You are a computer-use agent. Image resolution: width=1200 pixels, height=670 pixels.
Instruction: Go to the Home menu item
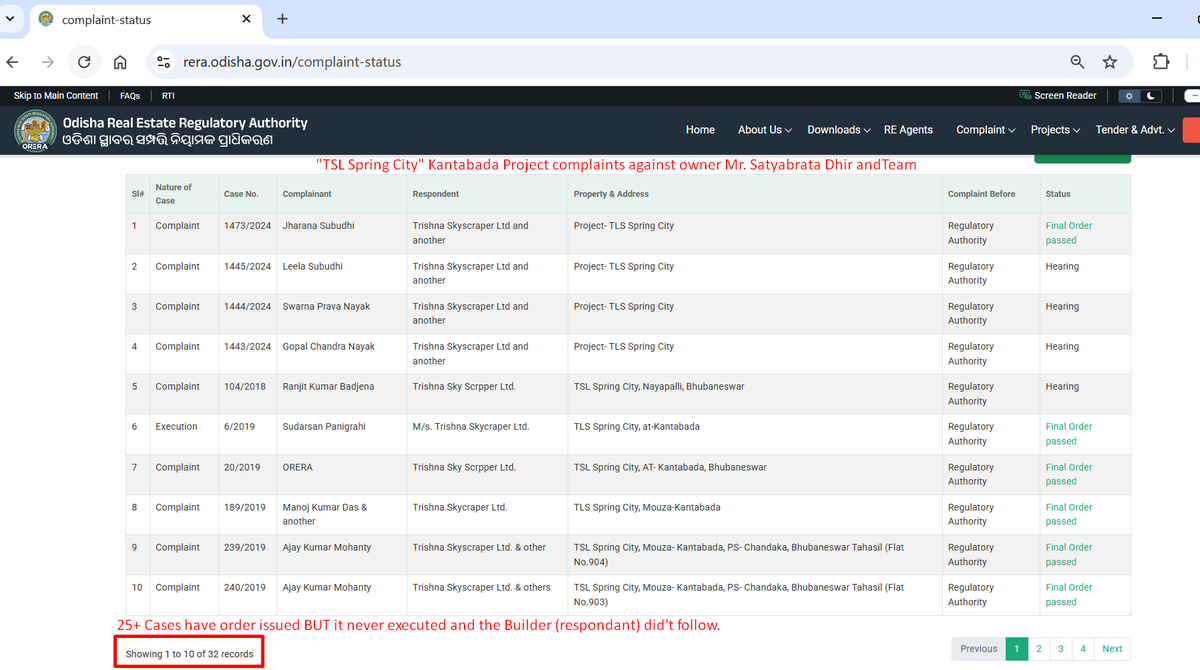pos(700,130)
